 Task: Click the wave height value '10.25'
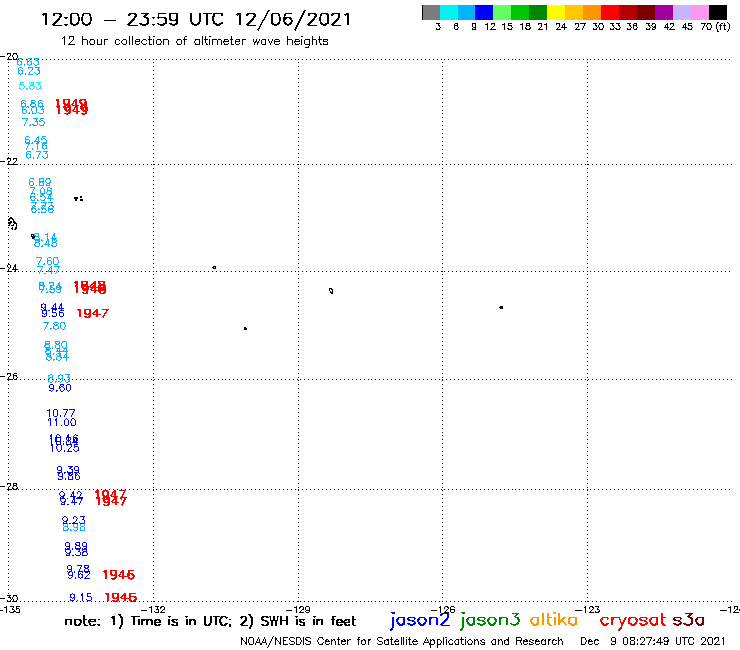coord(65,448)
